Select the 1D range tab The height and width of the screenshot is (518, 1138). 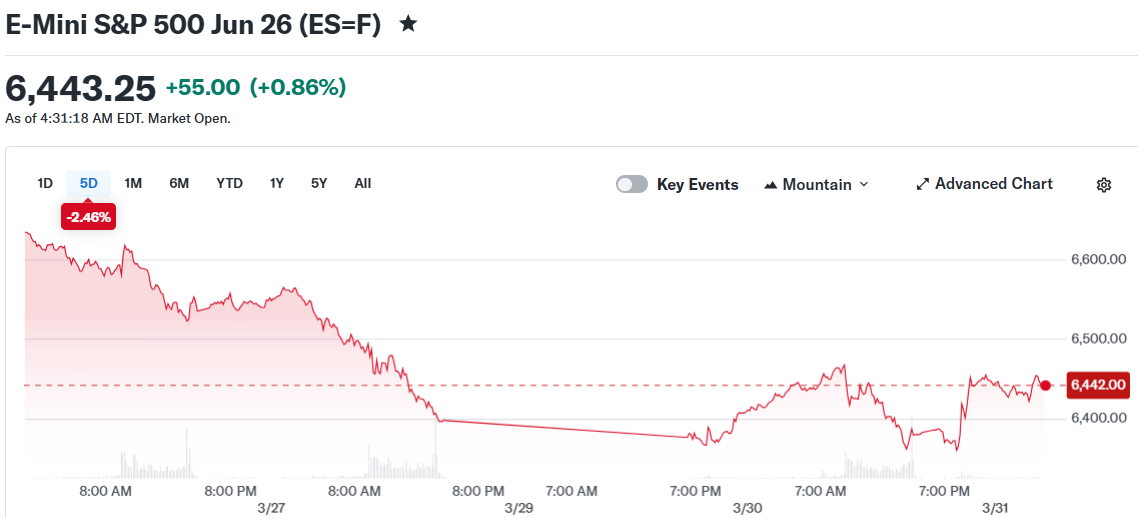click(x=45, y=184)
